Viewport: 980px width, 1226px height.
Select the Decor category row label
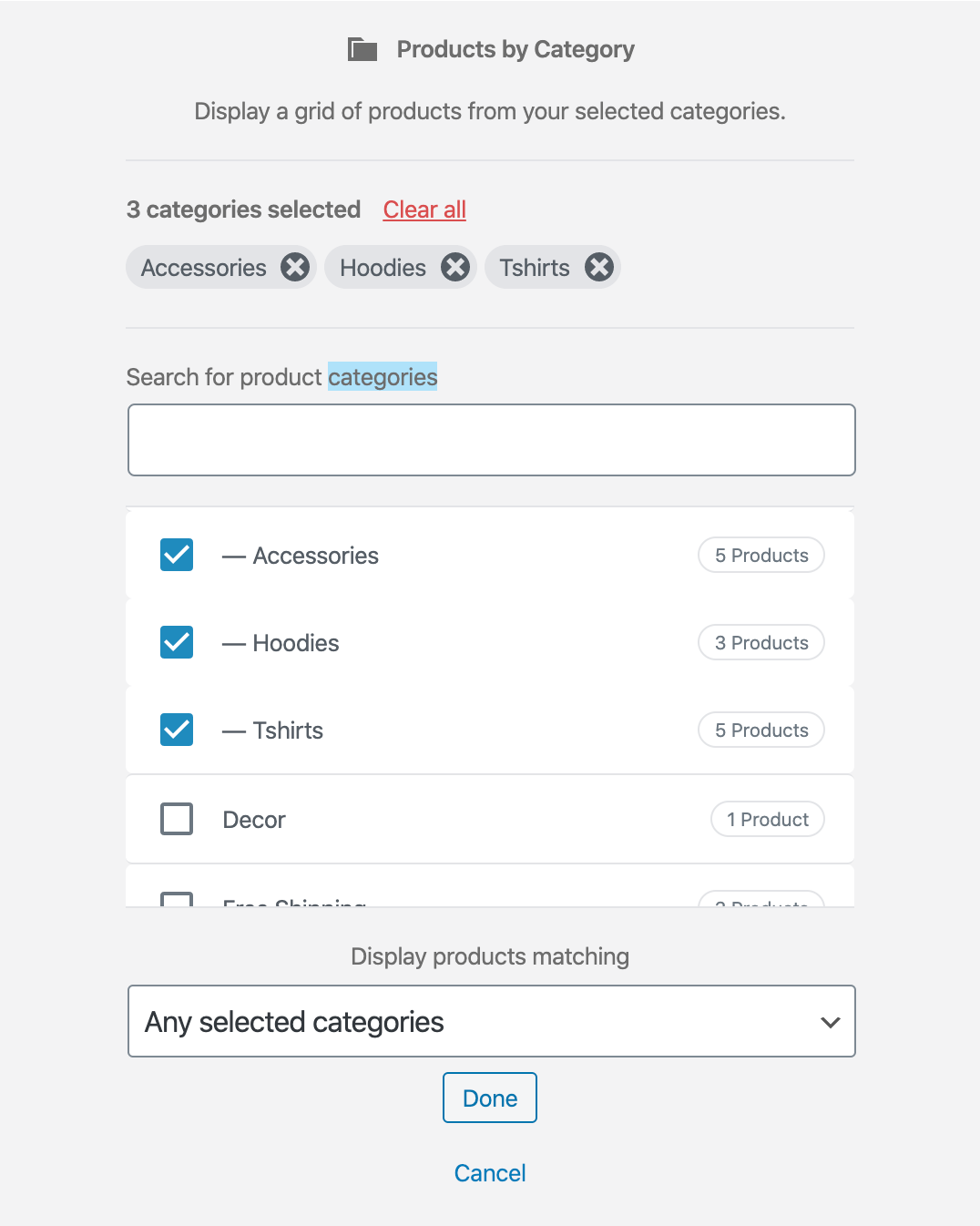[254, 820]
